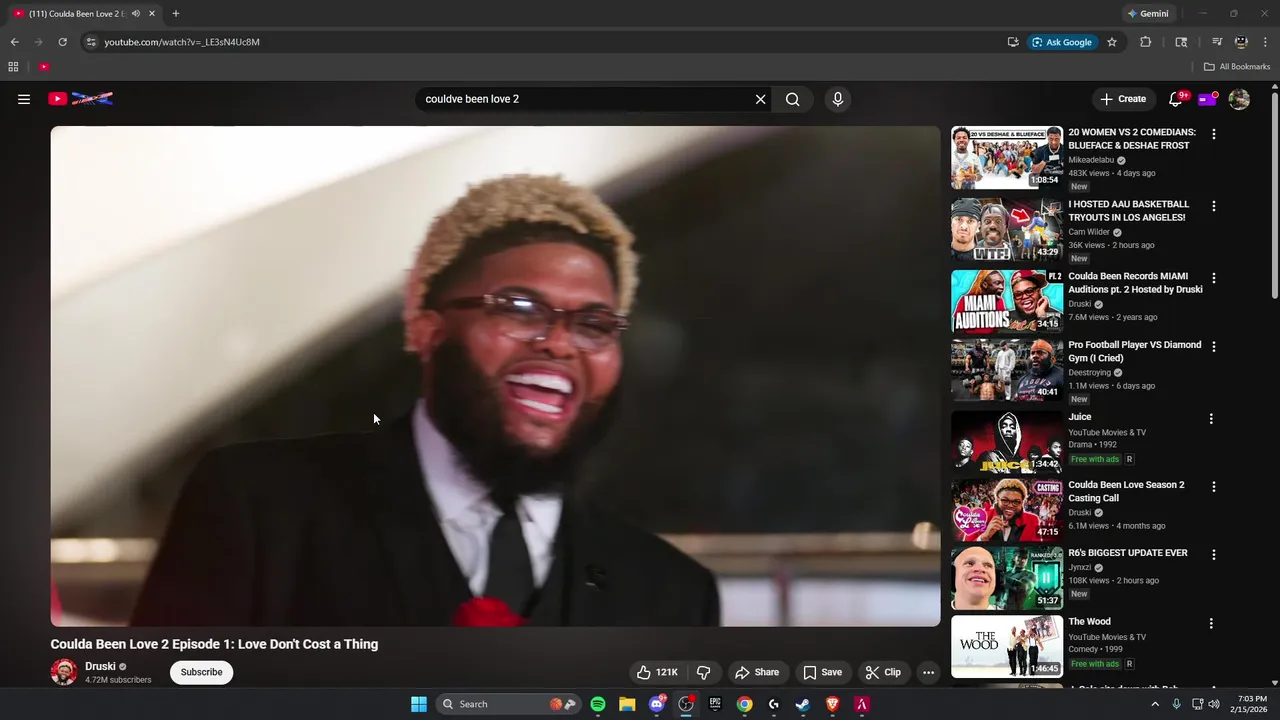Open Steam from taskbar
This screenshot has width=1280, height=720.
point(803,704)
